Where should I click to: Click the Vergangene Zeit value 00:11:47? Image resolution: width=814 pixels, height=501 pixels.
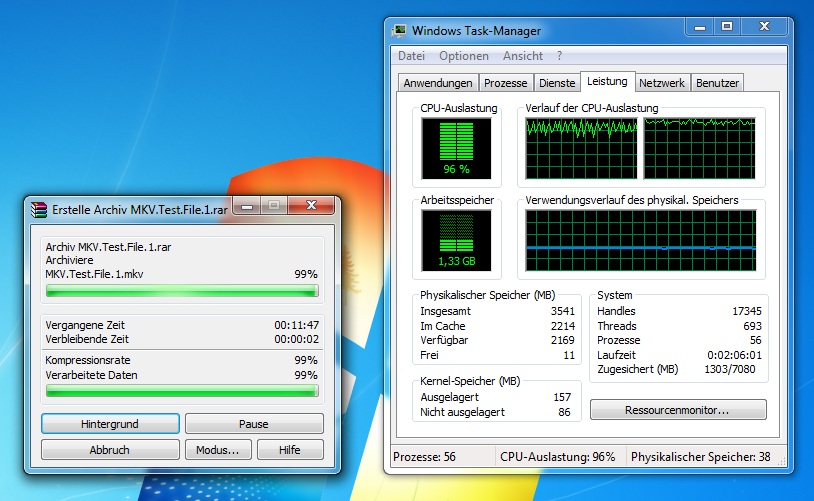(296, 325)
